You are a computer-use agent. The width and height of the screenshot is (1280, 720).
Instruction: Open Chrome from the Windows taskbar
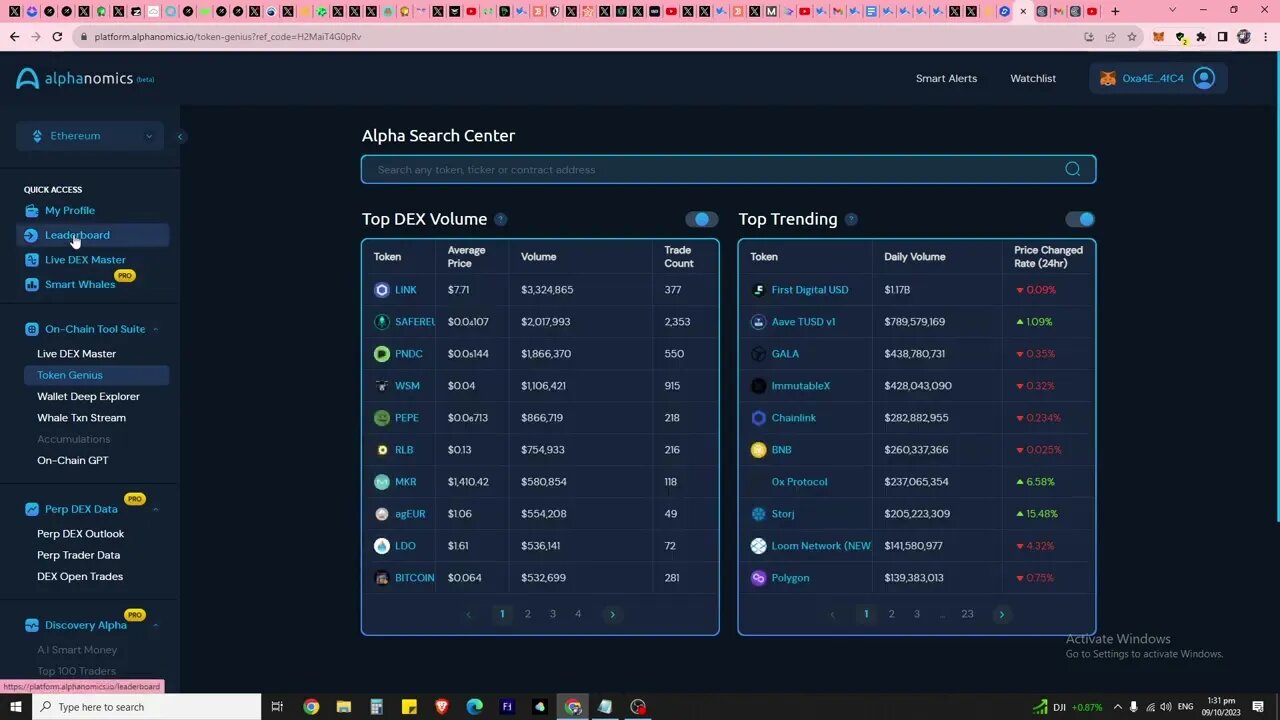coord(311,707)
